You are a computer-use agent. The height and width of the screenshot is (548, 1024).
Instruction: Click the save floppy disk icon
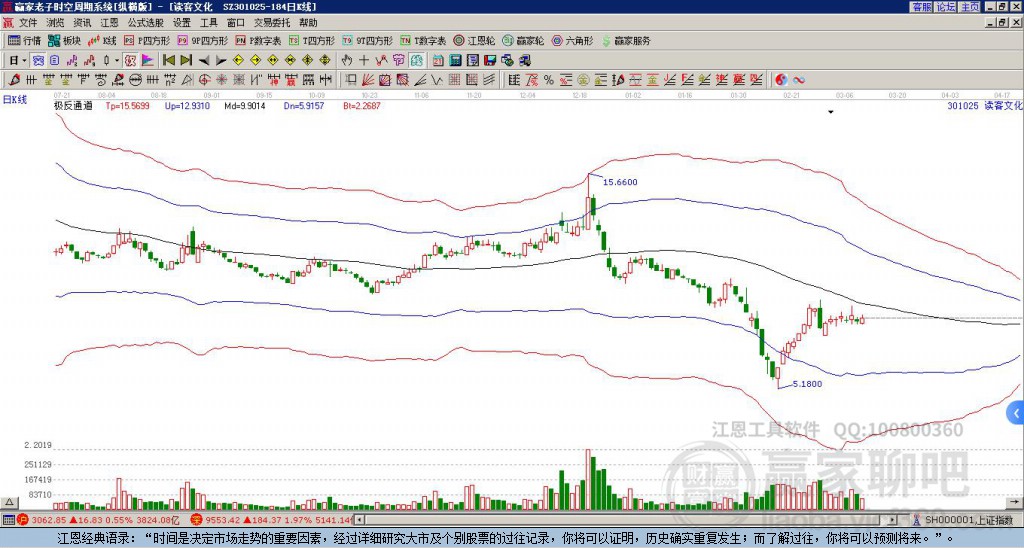(x=490, y=61)
